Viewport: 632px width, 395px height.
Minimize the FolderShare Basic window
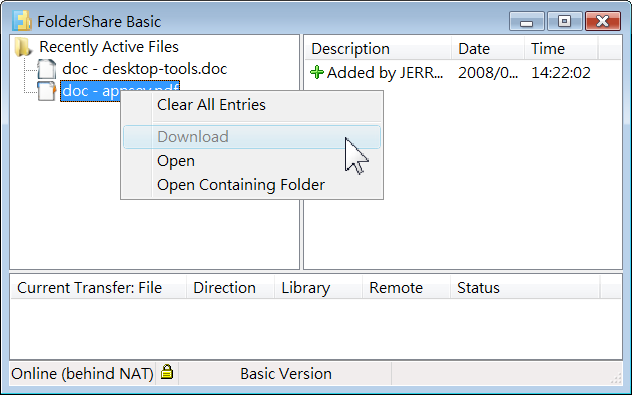[x=526, y=21]
